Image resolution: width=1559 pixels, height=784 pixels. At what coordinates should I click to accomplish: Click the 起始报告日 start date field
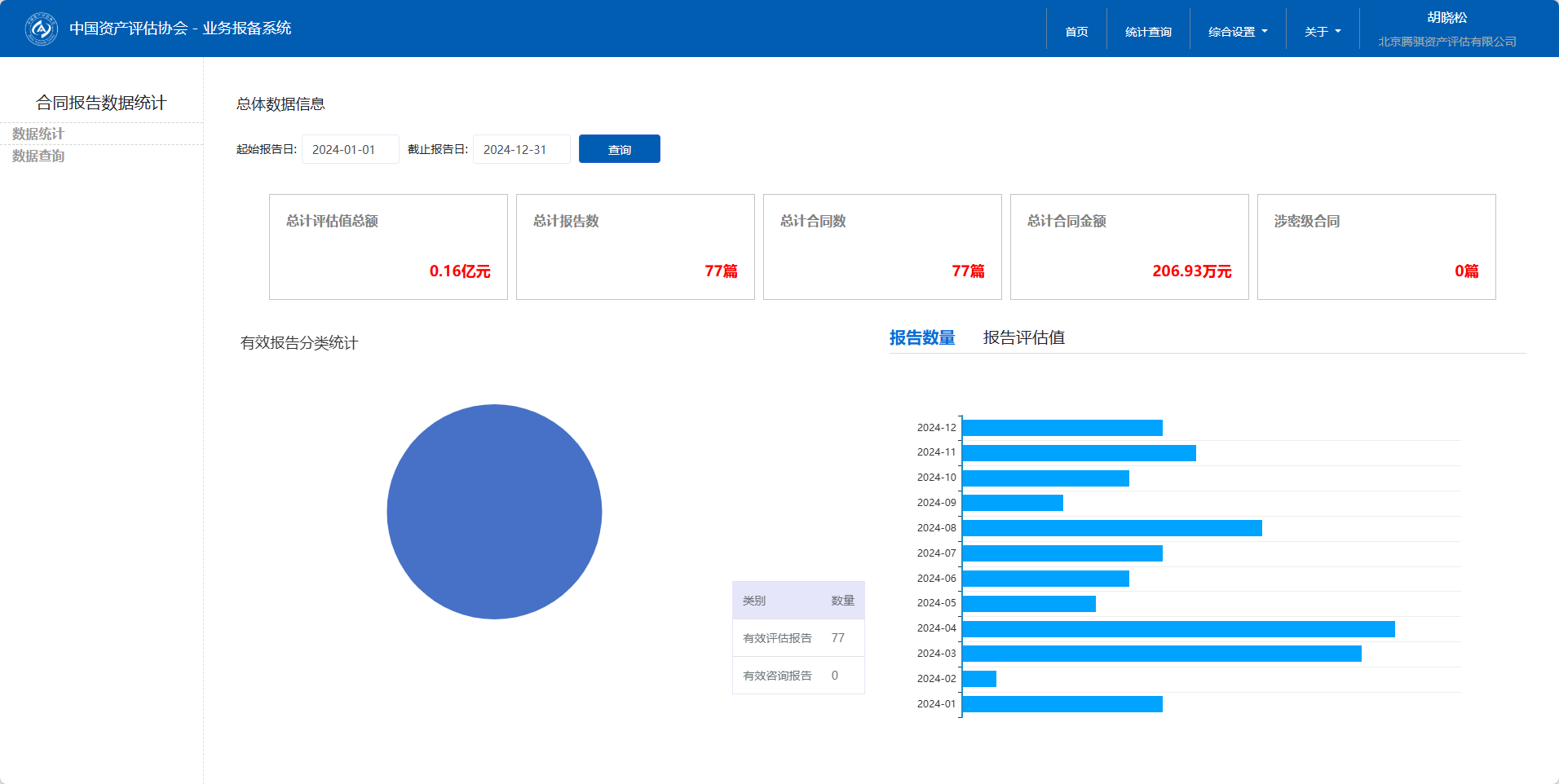click(350, 149)
